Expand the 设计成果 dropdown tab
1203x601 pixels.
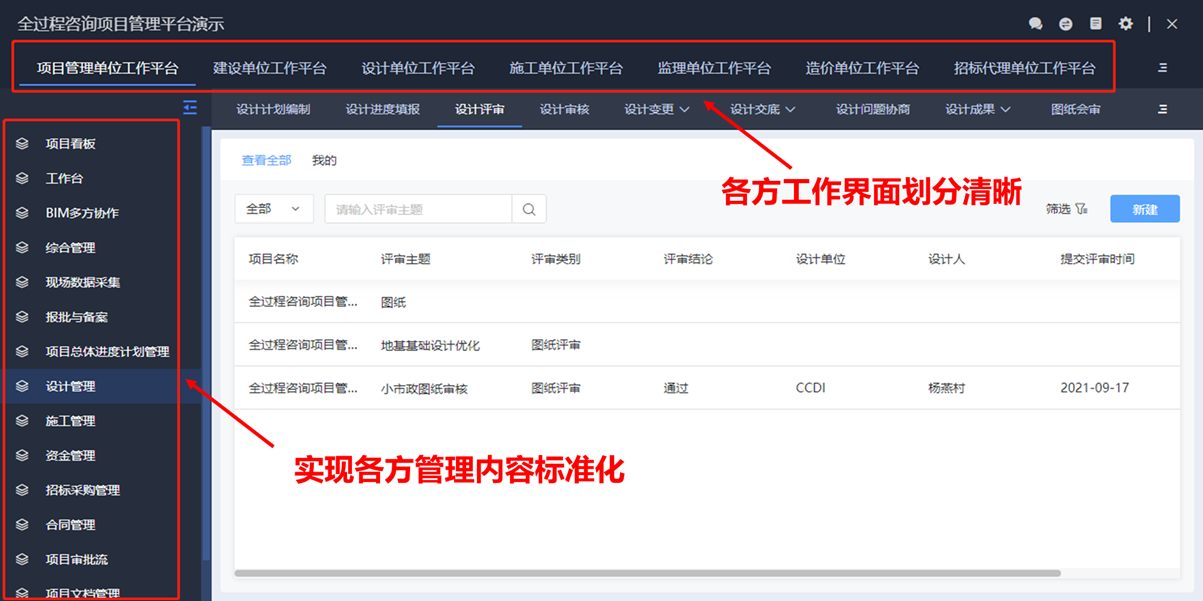pos(977,109)
